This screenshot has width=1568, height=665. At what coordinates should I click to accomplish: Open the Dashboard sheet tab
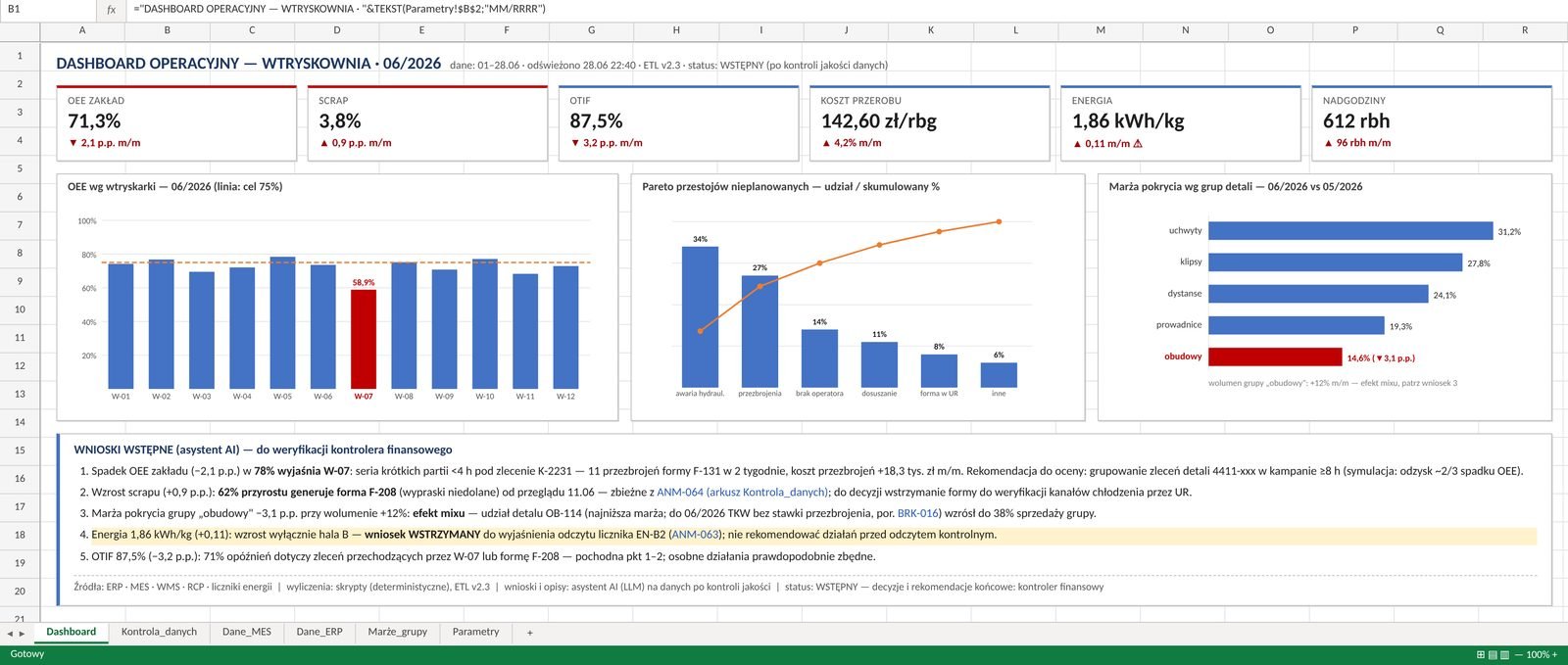(x=72, y=632)
